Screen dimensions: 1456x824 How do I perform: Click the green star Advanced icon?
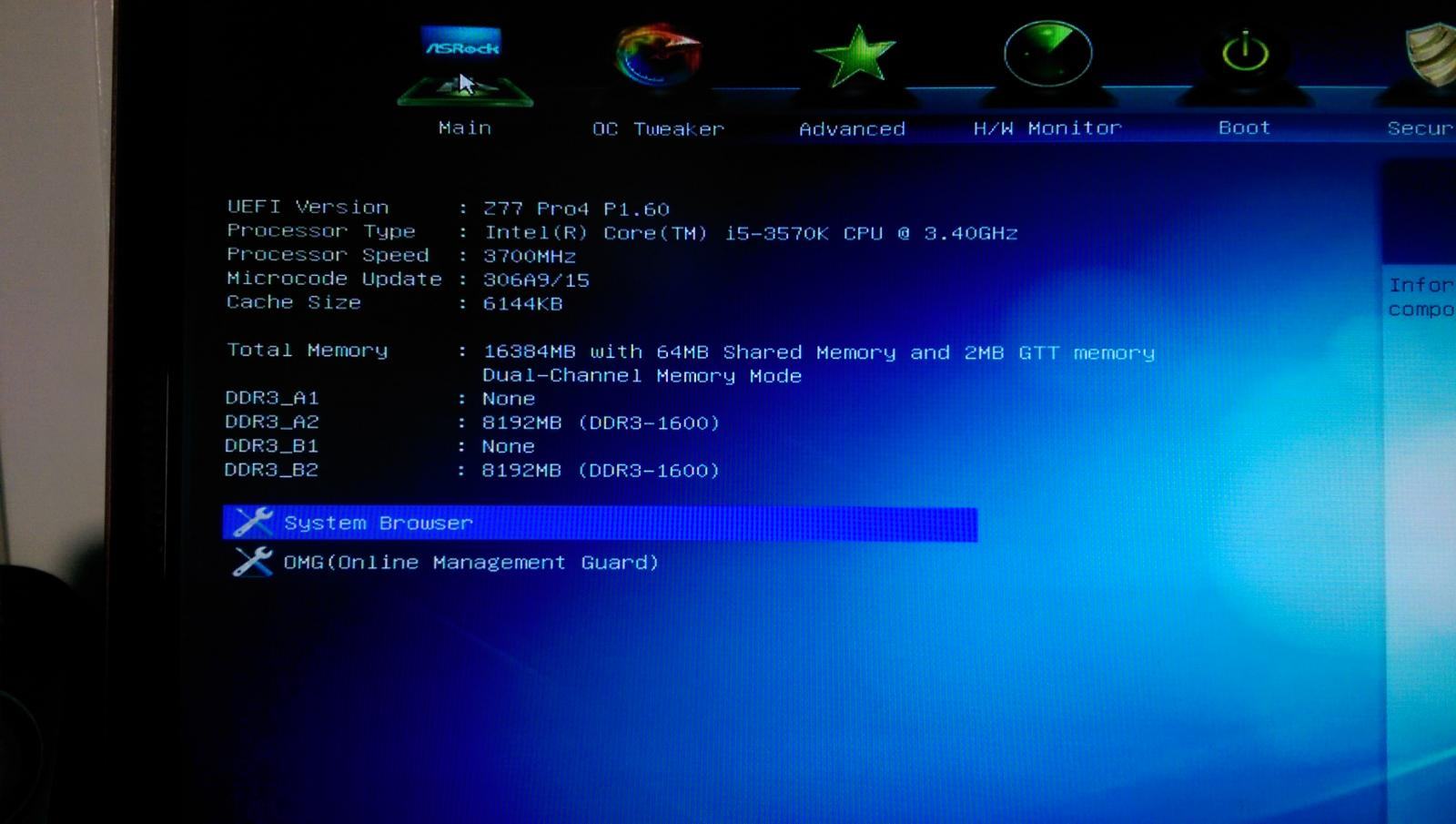[x=854, y=56]
